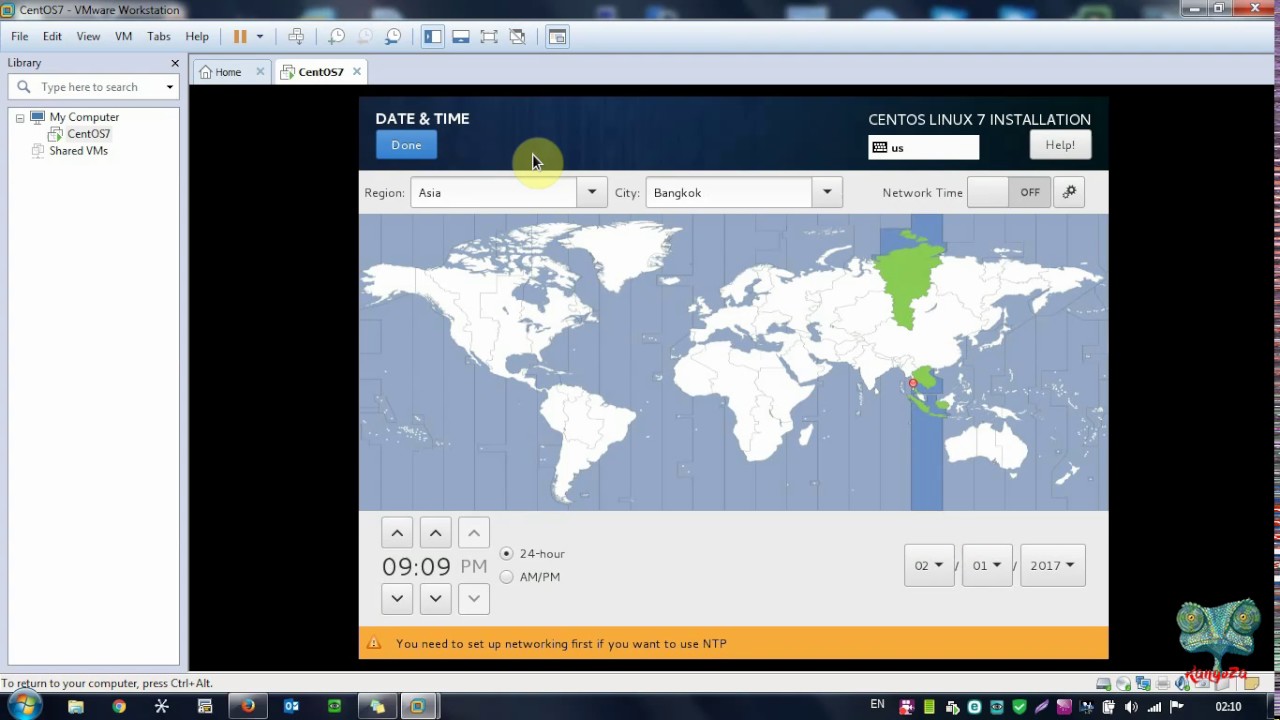
Task: Close the Library panel
Action: 175,63
